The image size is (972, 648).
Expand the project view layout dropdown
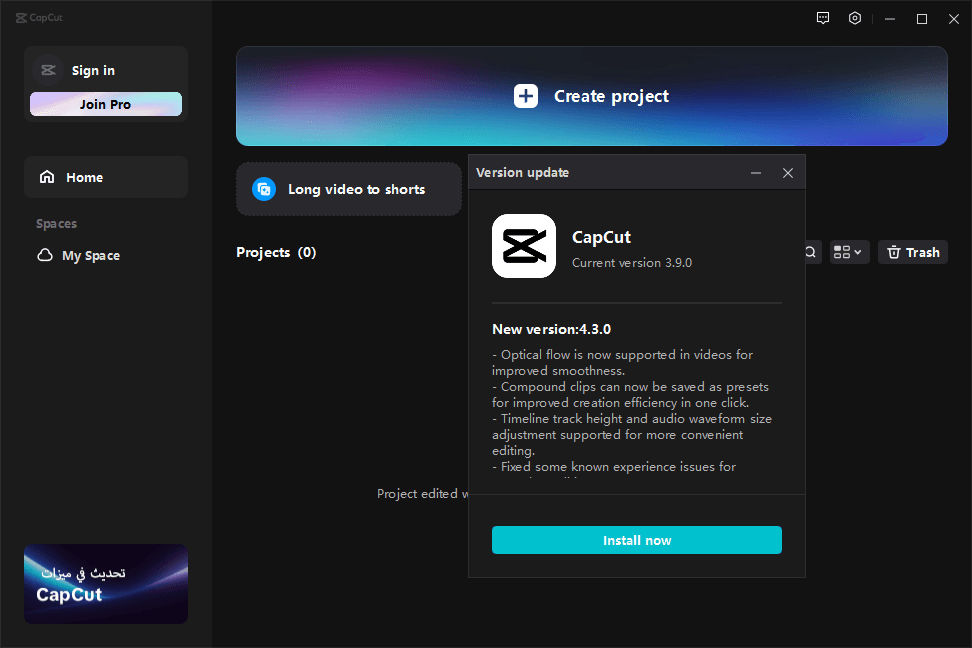(x=848, y=253)
